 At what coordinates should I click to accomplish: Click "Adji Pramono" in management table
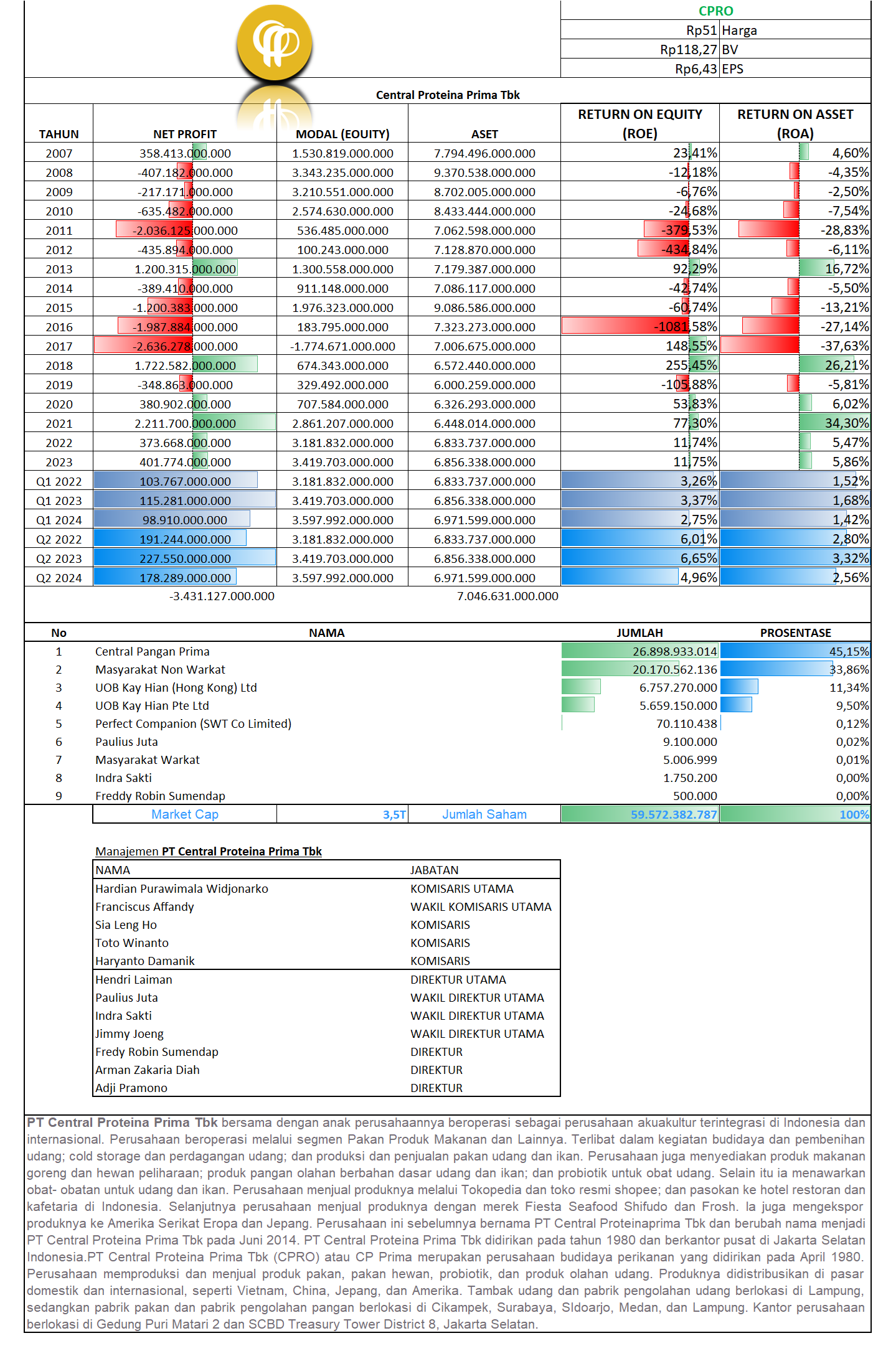pos(131,1088)
